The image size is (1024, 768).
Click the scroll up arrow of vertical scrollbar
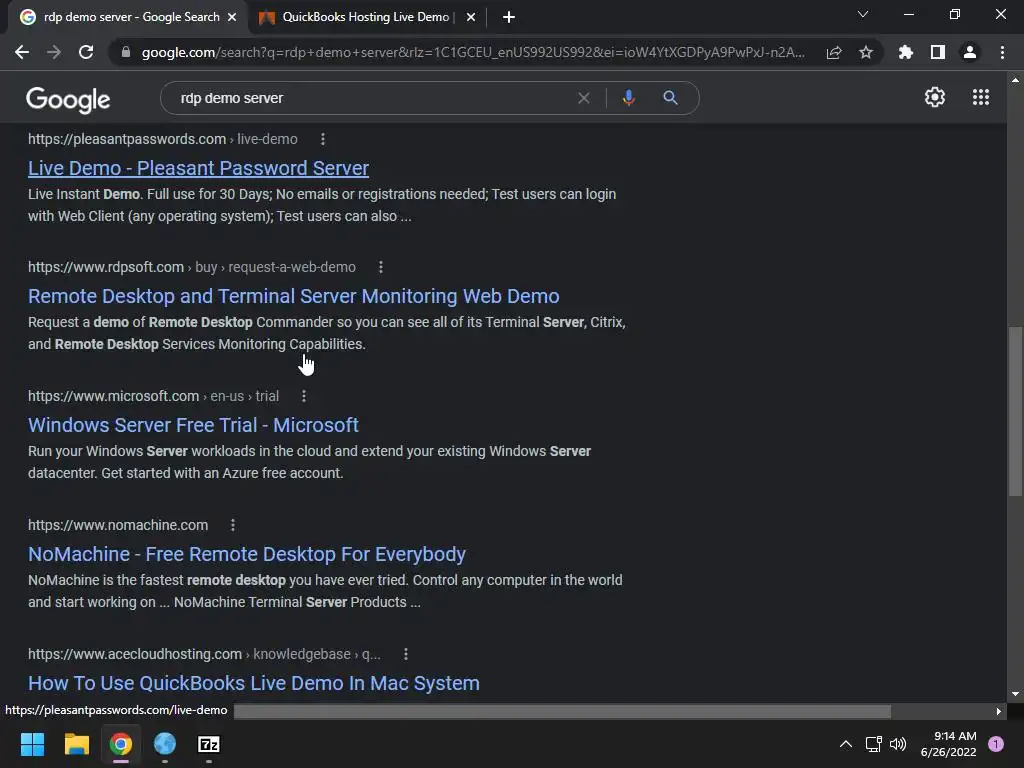[1015, 80]
